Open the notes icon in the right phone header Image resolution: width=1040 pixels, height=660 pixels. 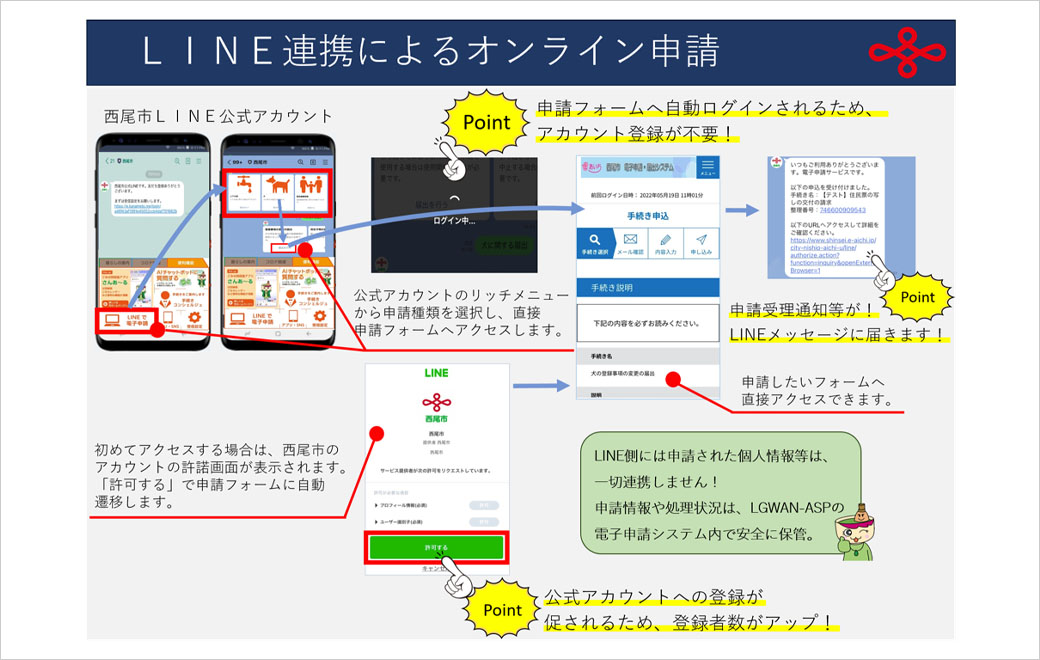[x=312, y=162]
